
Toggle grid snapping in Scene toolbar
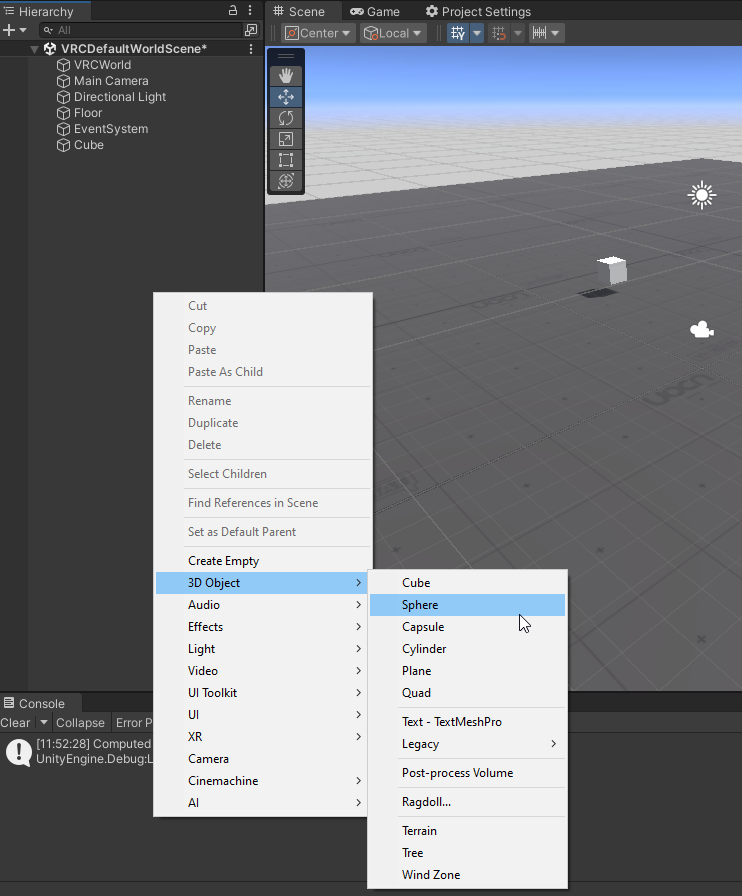pyautogui.click(x=458, y=33)
